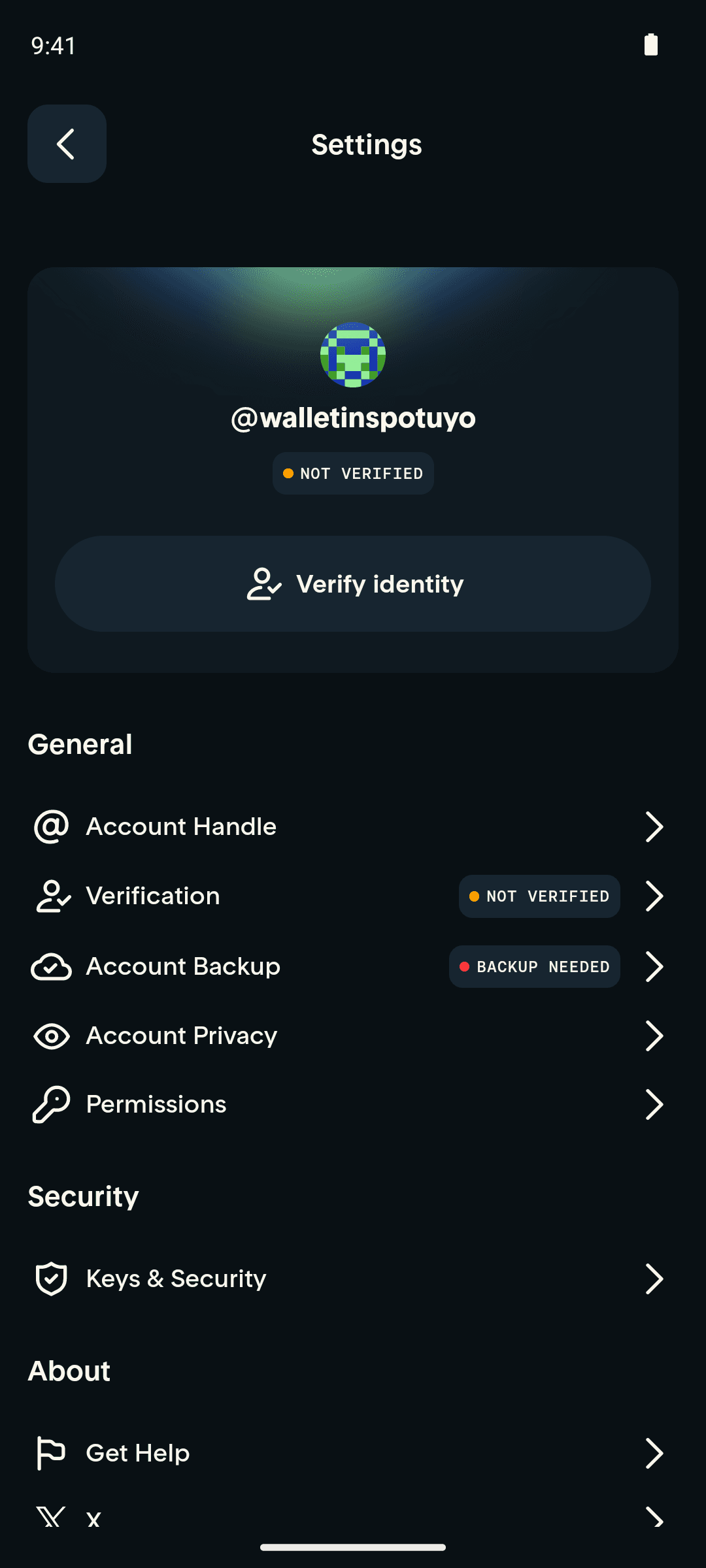Expand Permissions via its chevron
706x1568 pixels.
[654, 1104]
